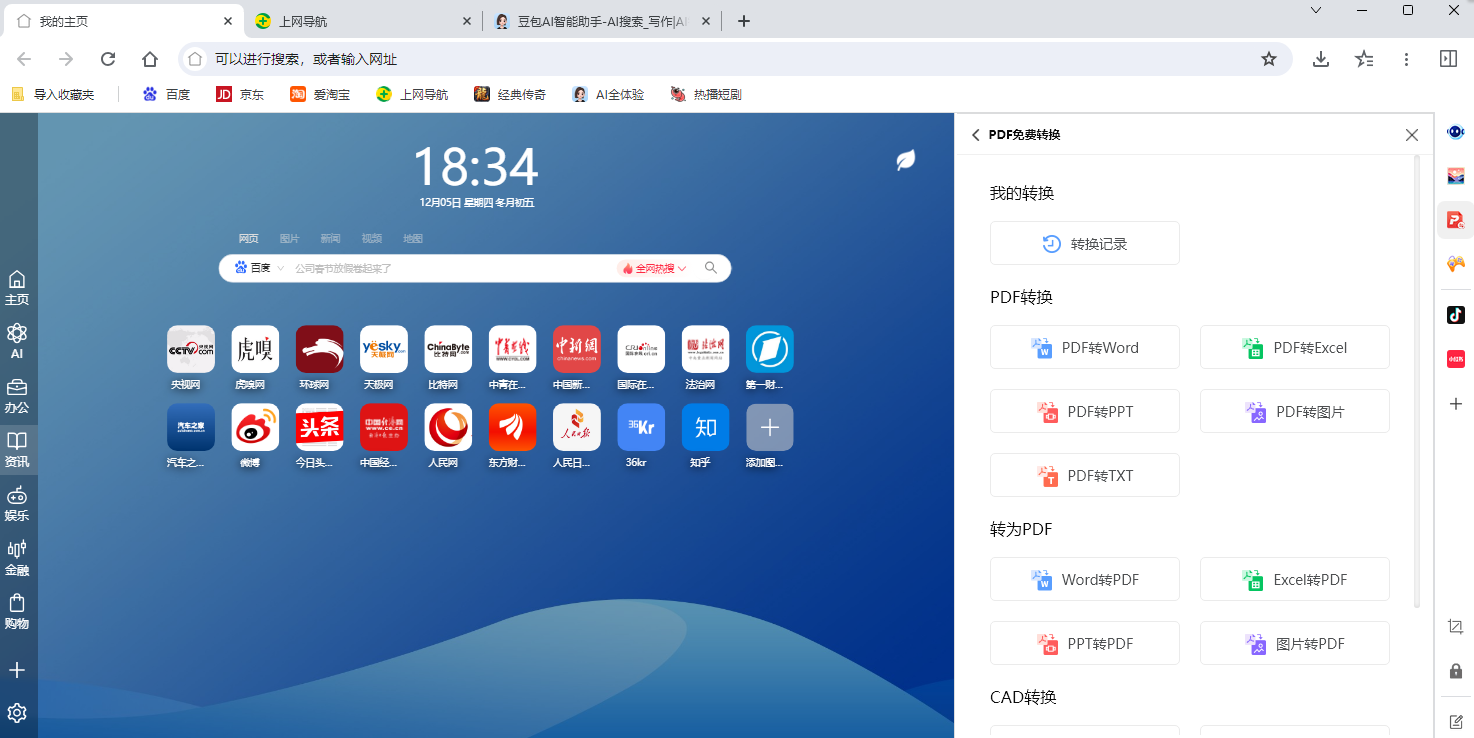
Task: Open the AI robot sidebar icon
Action: click(x=1456, y=132)
